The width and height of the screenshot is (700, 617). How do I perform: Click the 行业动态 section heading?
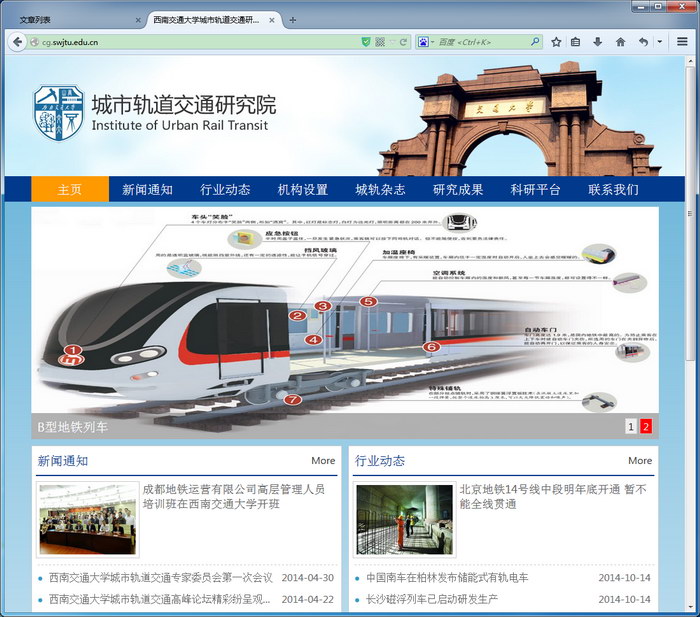[x=380, y=461]
